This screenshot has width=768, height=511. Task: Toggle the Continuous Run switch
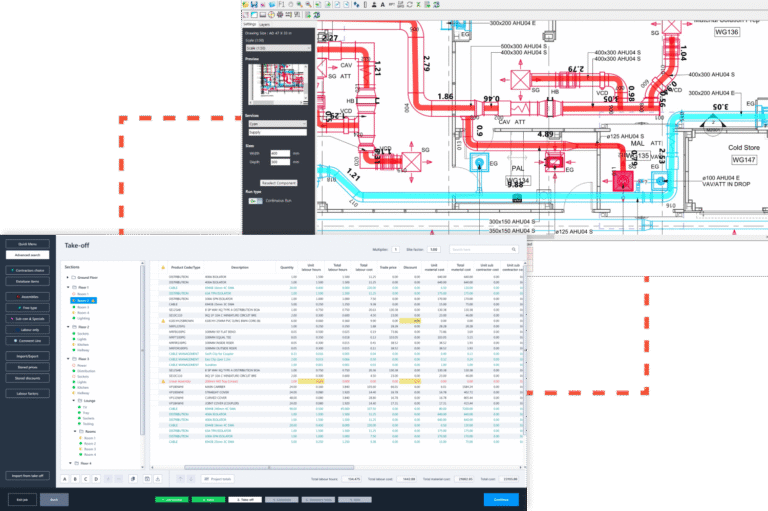pyautogui.click(x=255, y=201)
